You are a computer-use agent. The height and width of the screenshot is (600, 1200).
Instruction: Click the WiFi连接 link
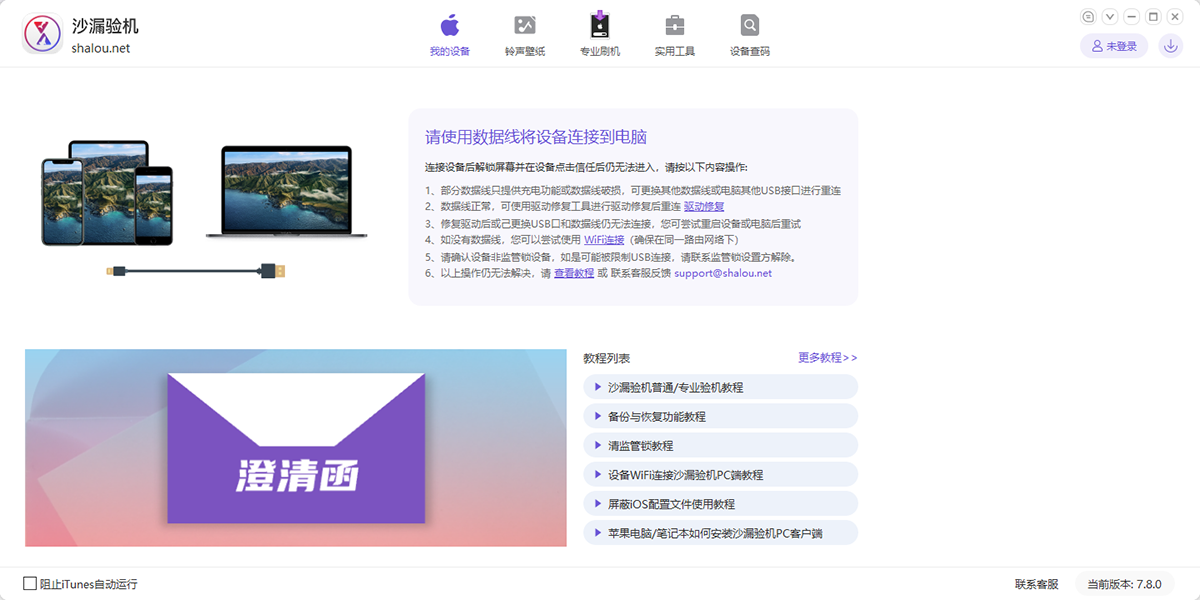[604, 240]
